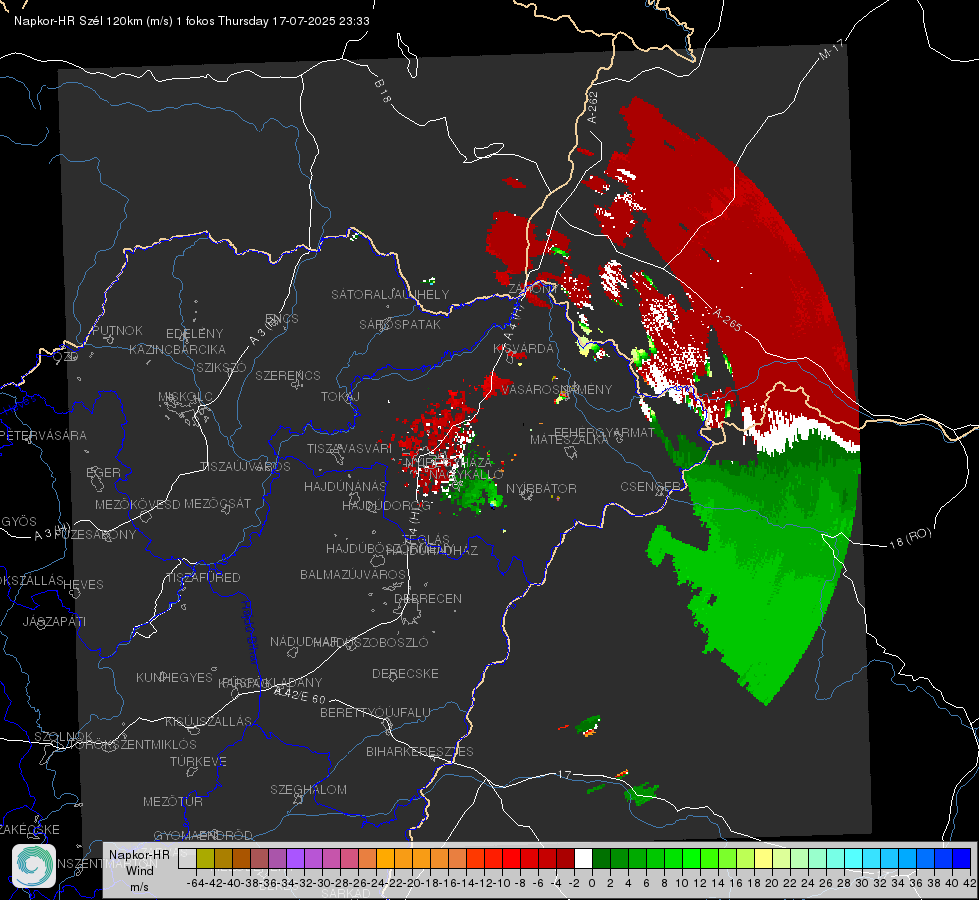Click the ÓZD town label
Viewport: 979px width, 900px height.
pyautogui.click(x=66, y=357)
